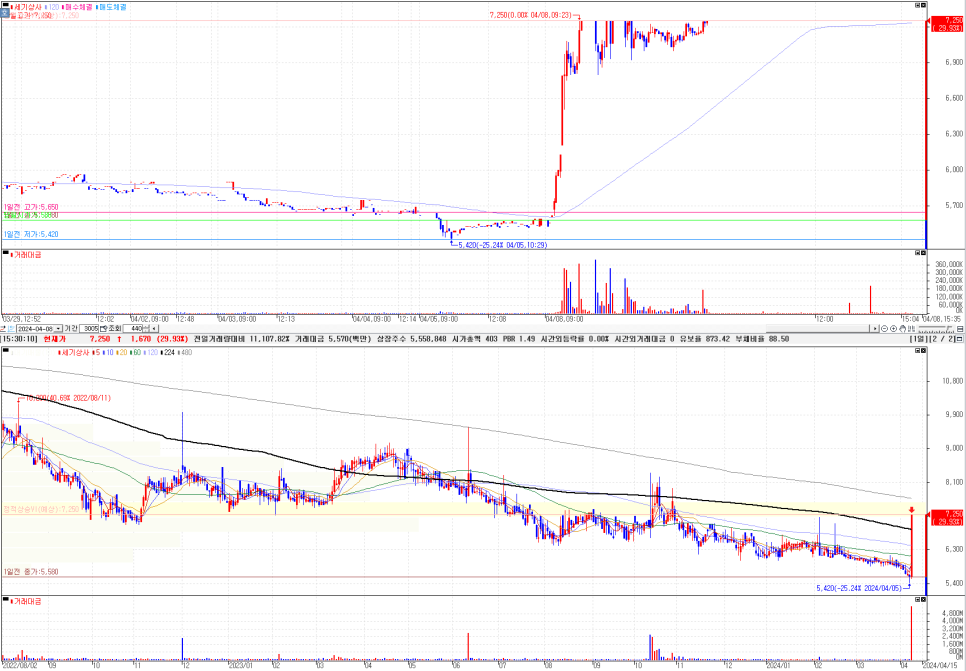Click the 거래대금 label of the lower volume pane

tap(26, 601)
